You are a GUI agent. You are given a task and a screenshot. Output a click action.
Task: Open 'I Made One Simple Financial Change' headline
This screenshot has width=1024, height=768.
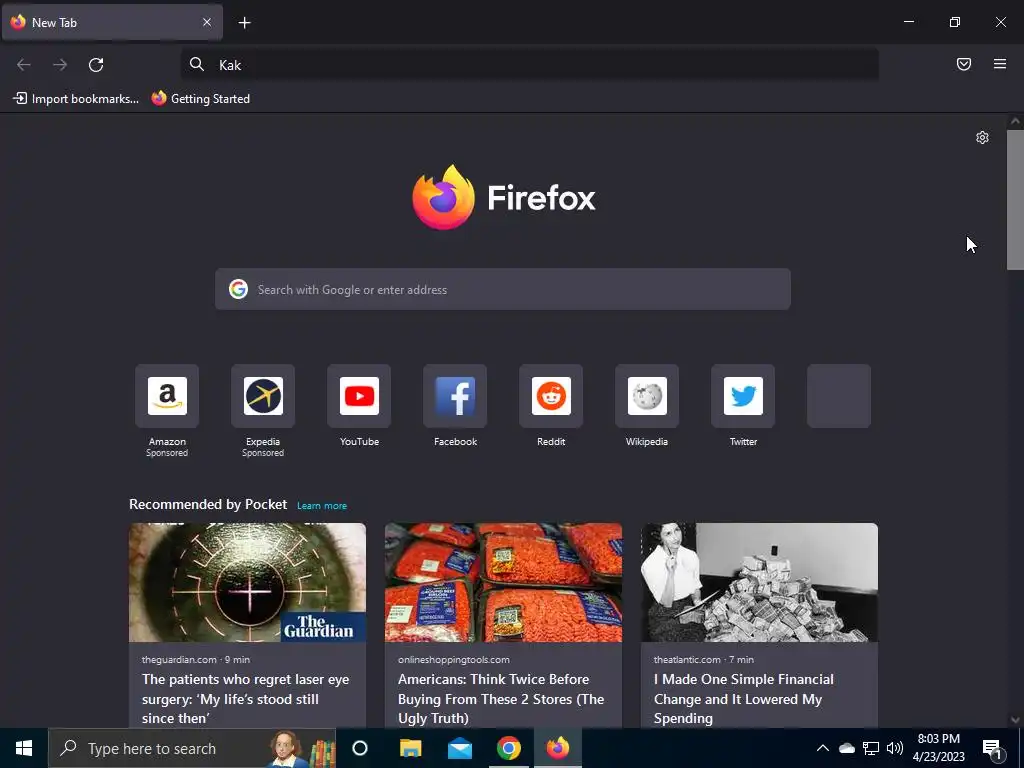[744, 699]
